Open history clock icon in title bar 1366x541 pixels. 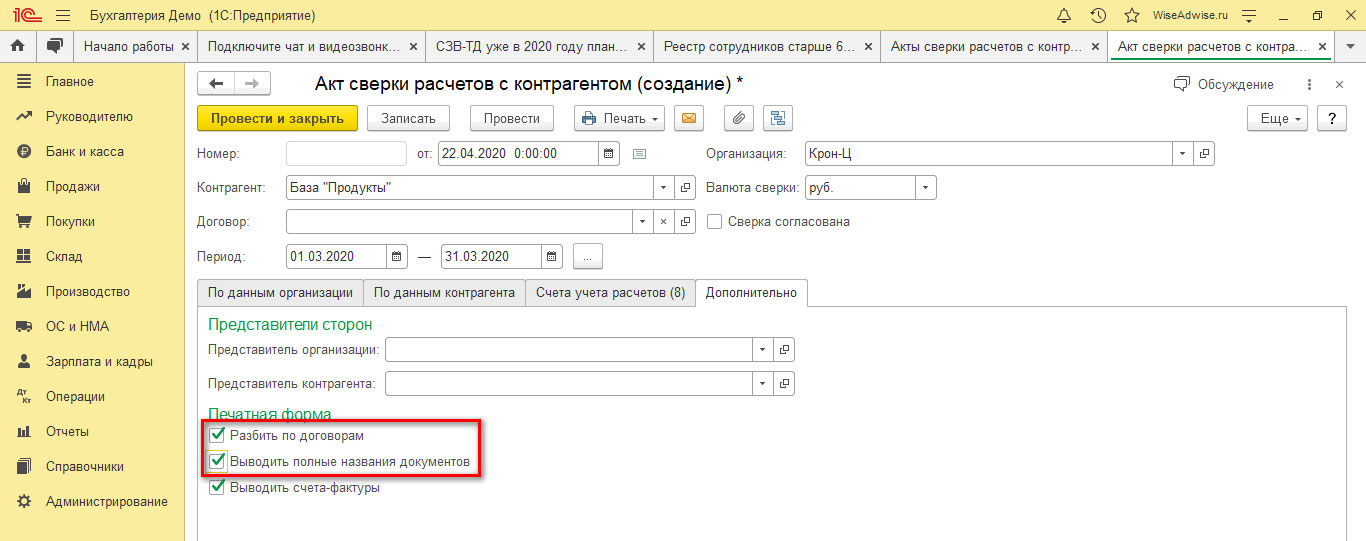click(1098, 16)
